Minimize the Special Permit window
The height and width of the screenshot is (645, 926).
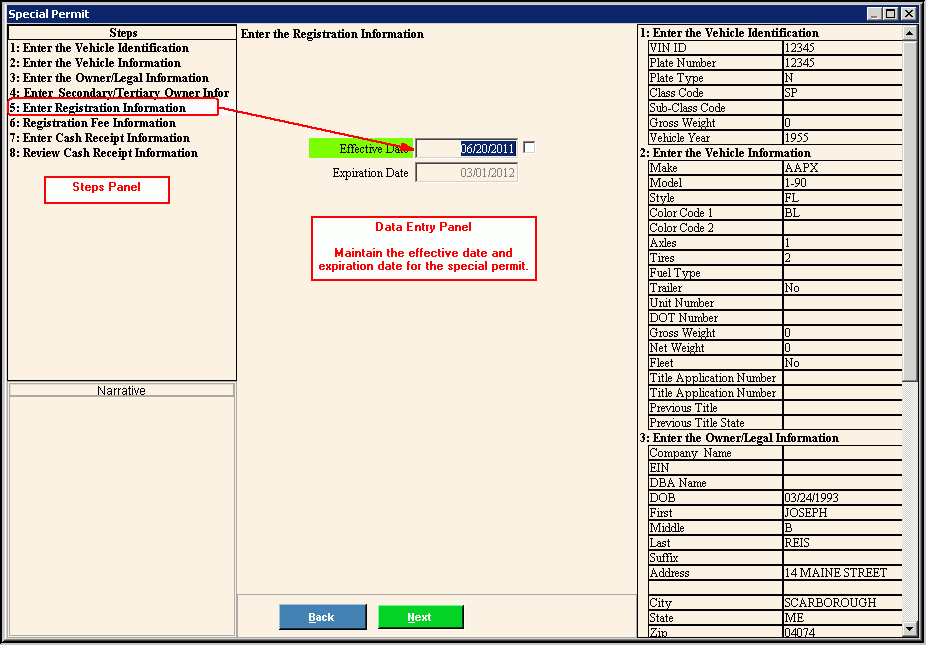pos(875,14)
